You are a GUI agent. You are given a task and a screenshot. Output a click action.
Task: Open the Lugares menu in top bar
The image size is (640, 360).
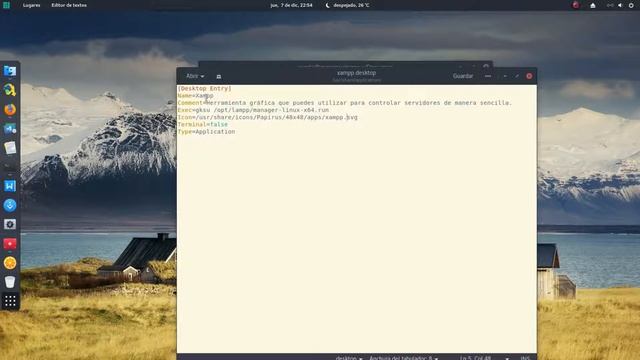coord(31,5)
